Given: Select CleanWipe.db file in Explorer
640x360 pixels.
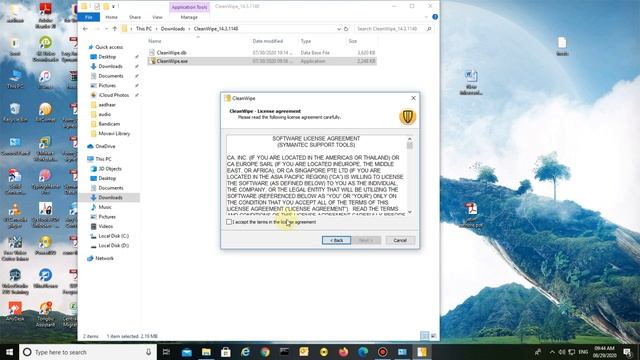Looking at the screenshot, I should (x=171, y=53).
